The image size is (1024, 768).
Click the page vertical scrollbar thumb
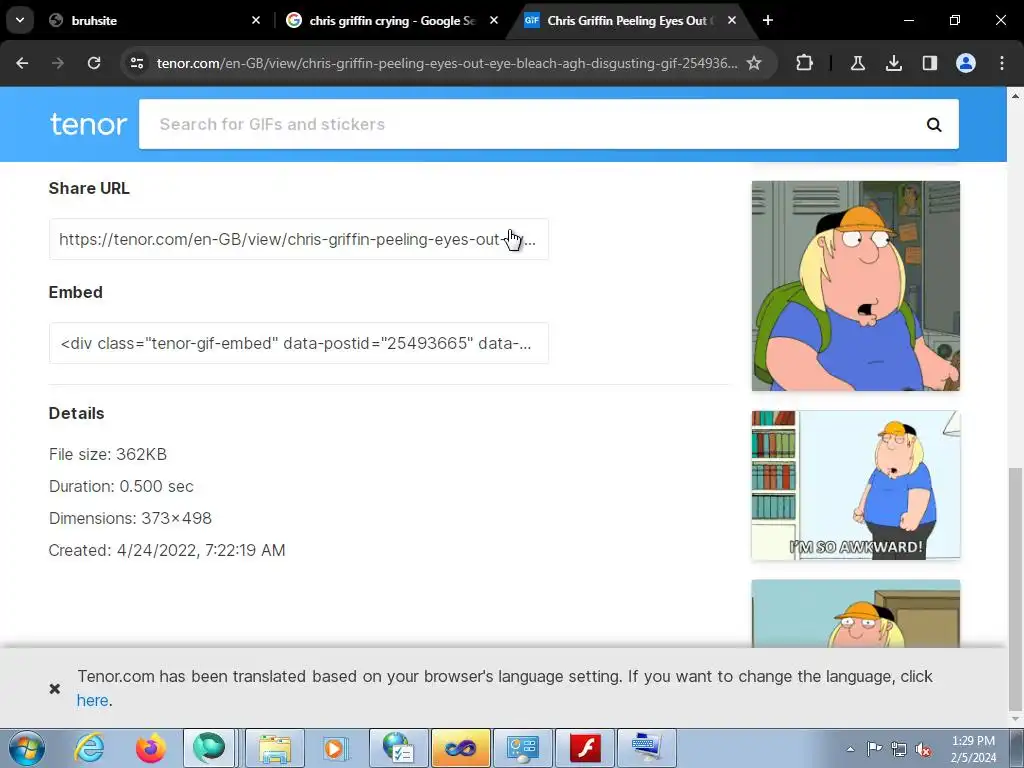point(1014,588)
